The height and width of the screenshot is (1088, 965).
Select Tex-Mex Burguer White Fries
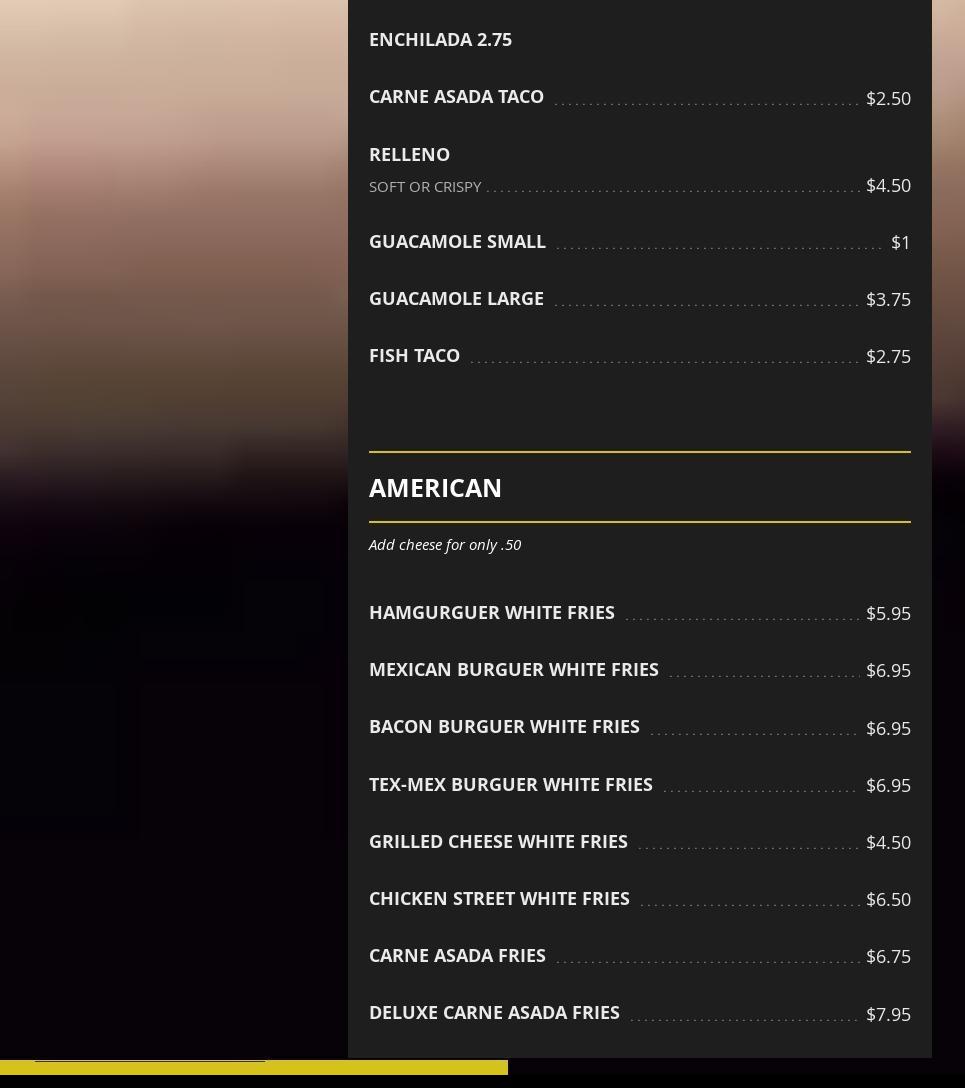click(x=510, y=785)
